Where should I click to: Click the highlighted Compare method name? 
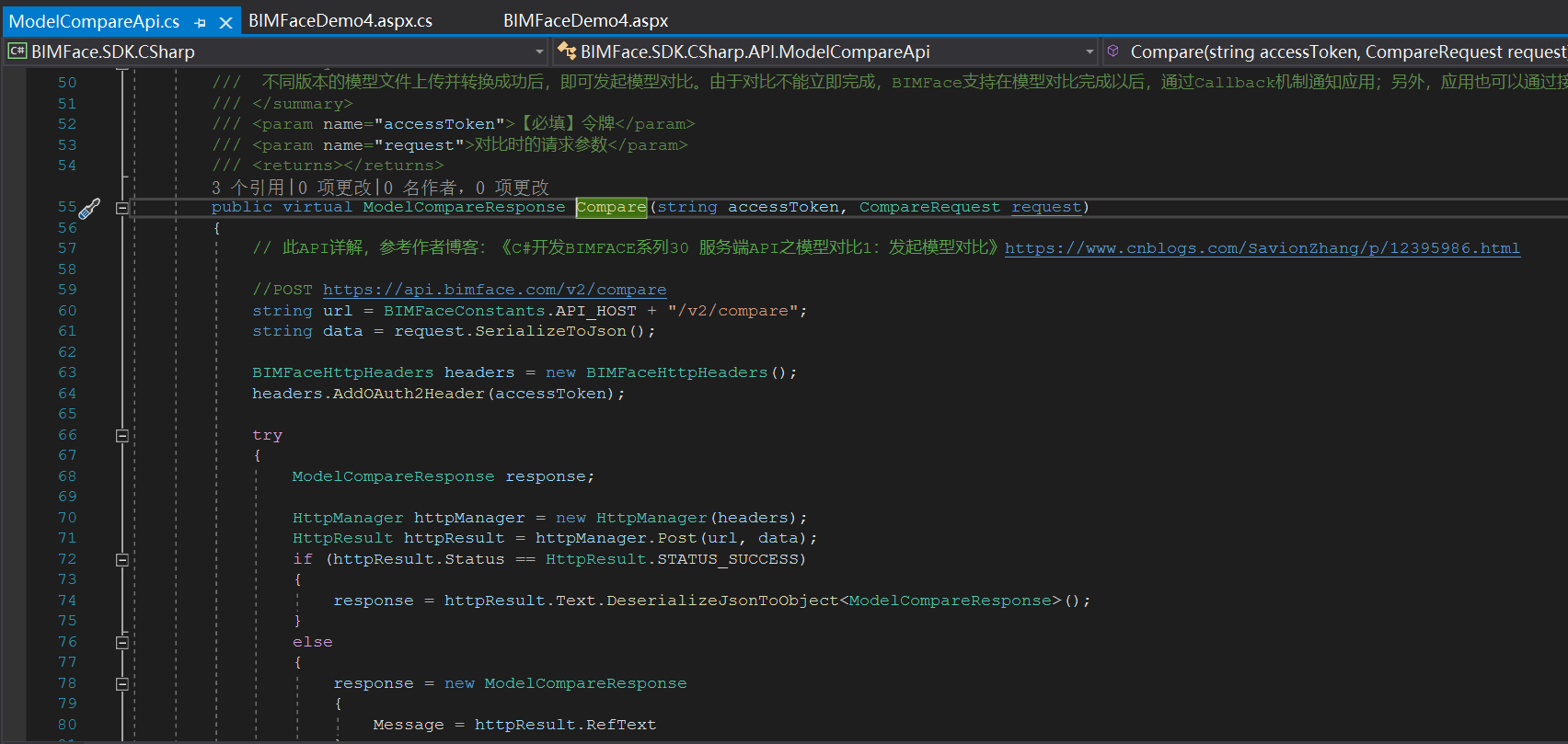(611, 207)
